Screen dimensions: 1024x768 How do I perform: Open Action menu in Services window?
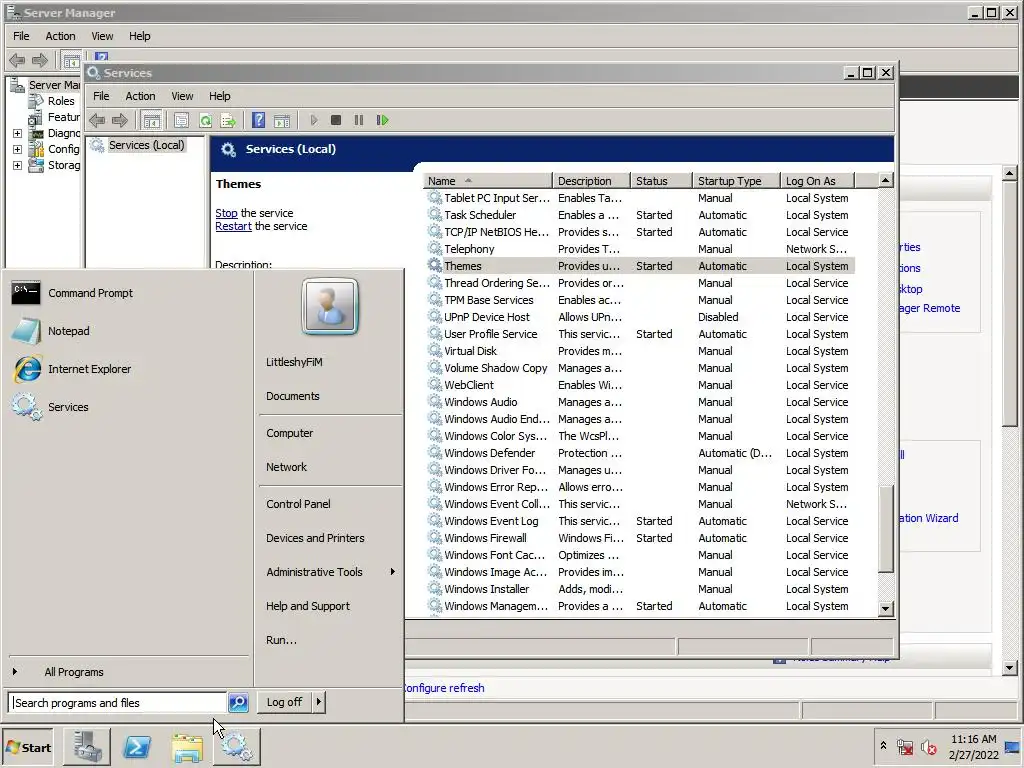tap(140, 96)
